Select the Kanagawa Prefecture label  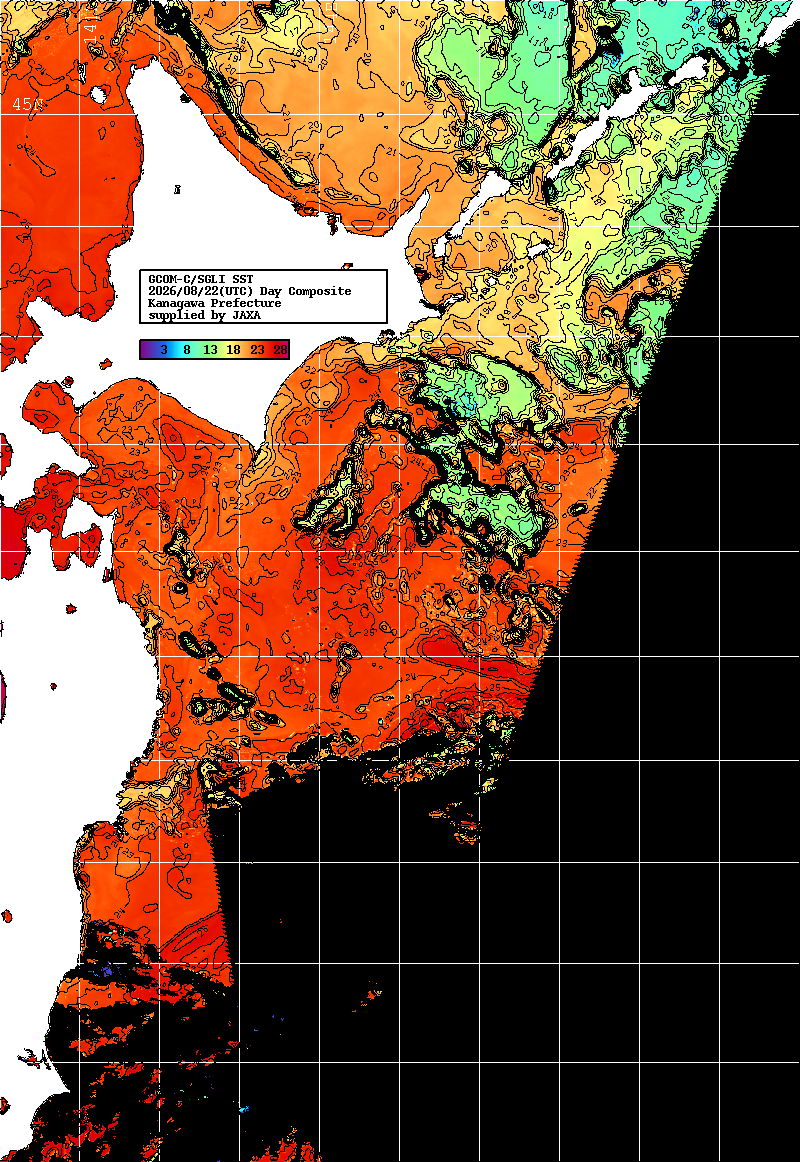pos(215,303)
